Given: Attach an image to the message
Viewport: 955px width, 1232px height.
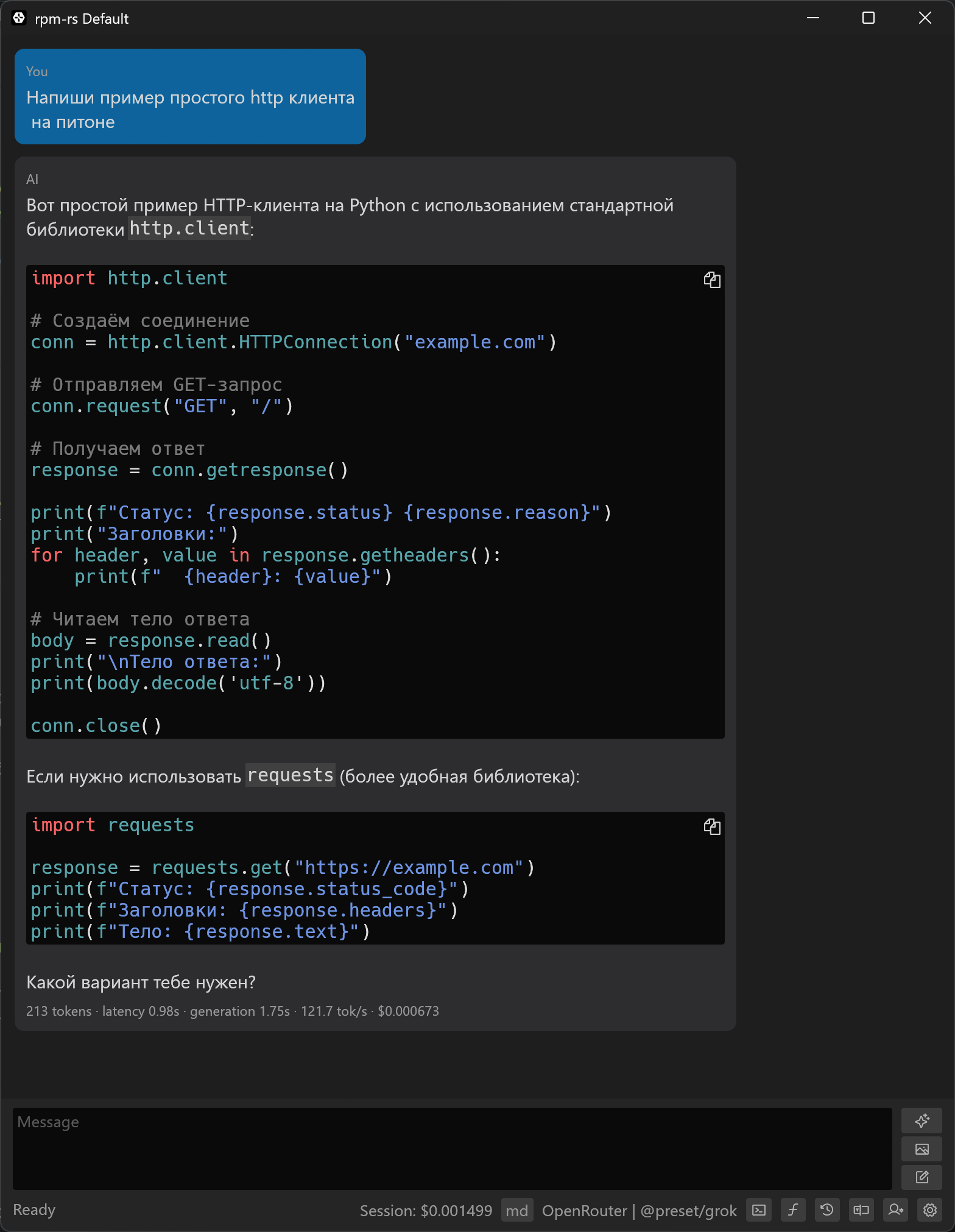Looking at the screenshot, I should click(x=922, y=1149).
